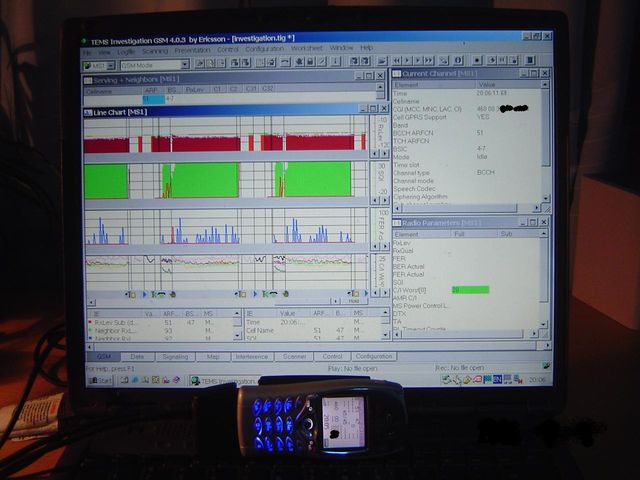Select the GSM worksheet tab
Viewport: 640px width, 480px height.
(x=104, y=357)
